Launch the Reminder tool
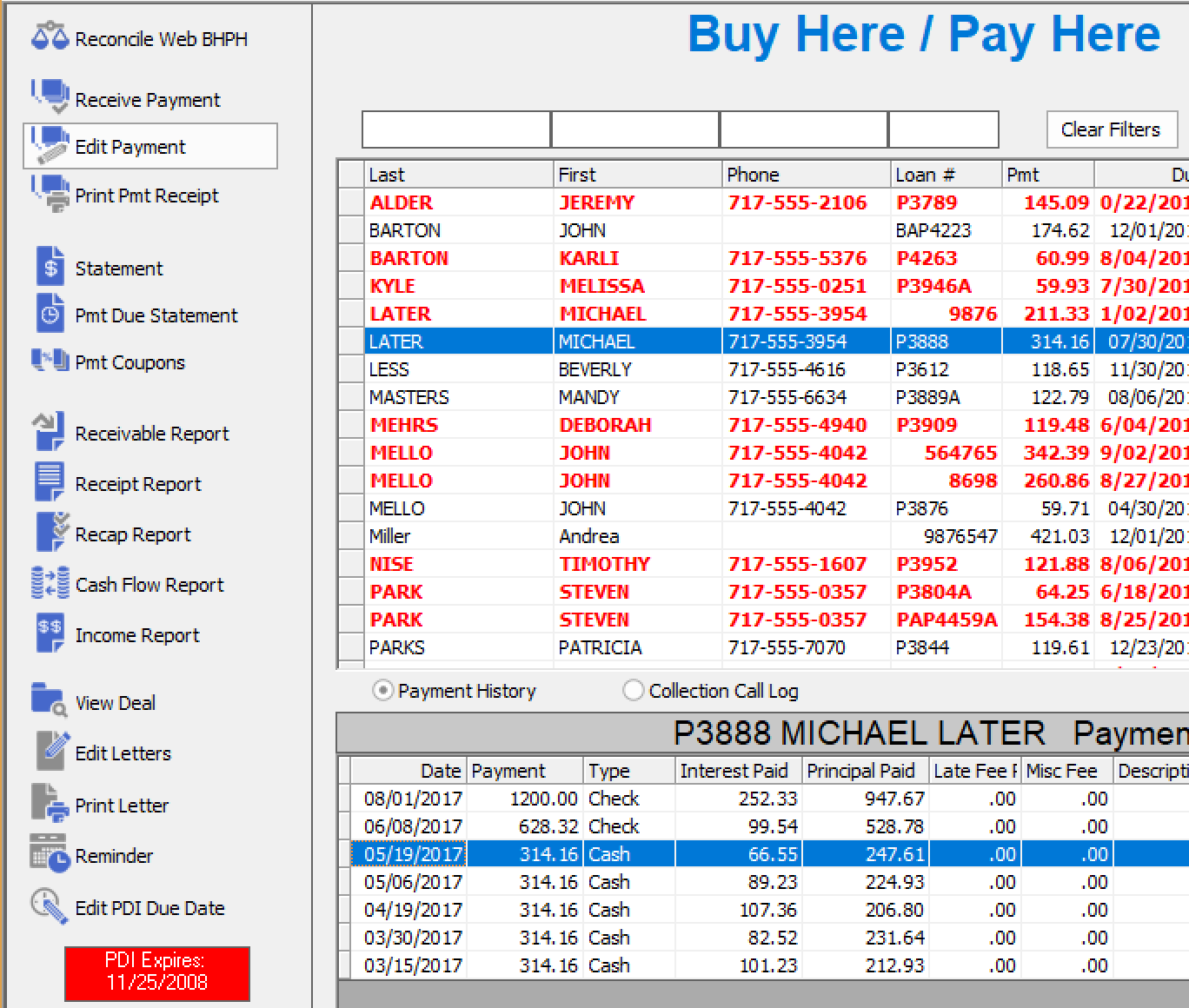 pyautogui.click(x=113, y=856)
